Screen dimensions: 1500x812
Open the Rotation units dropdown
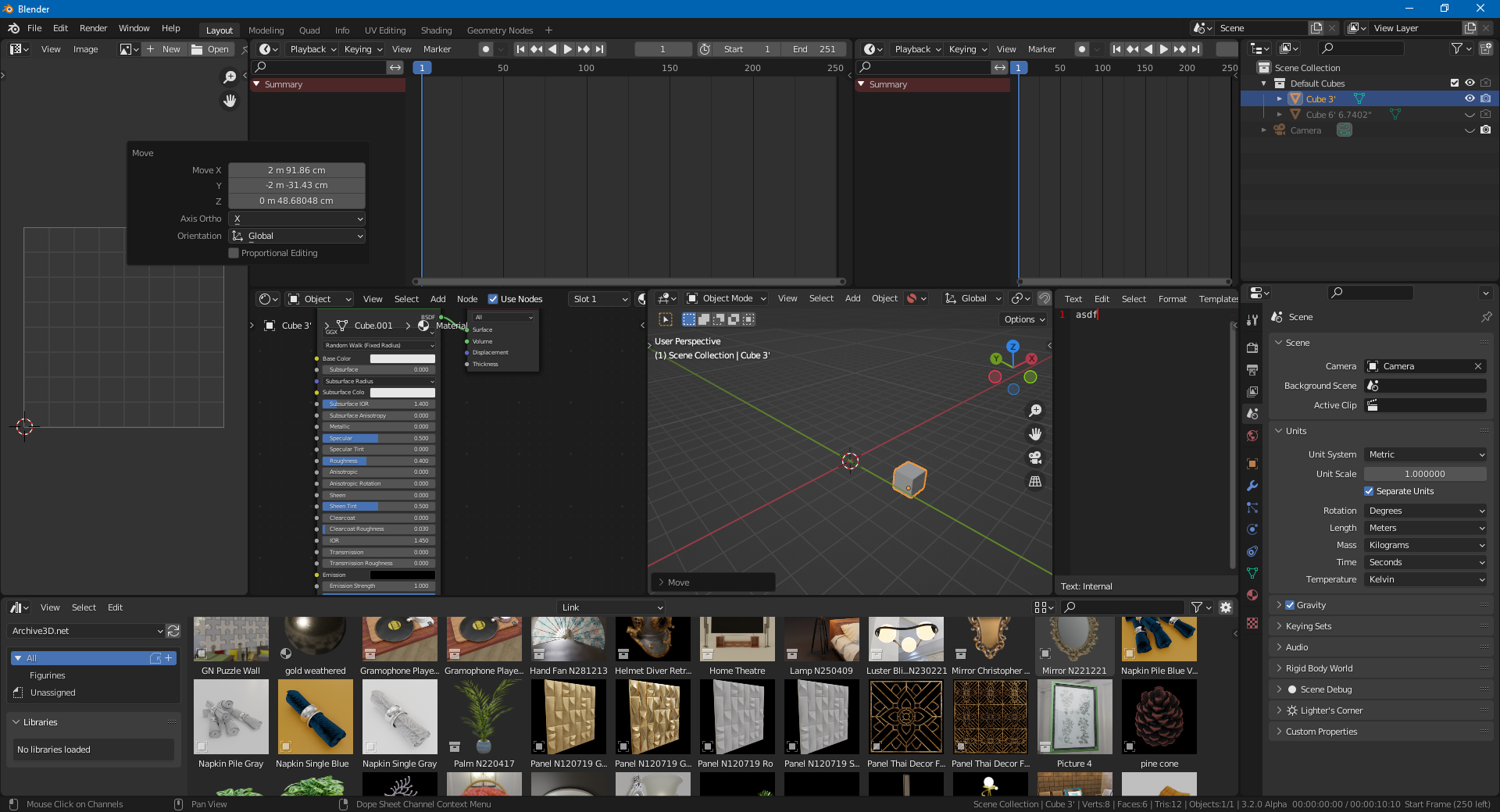pos(1426,511)
